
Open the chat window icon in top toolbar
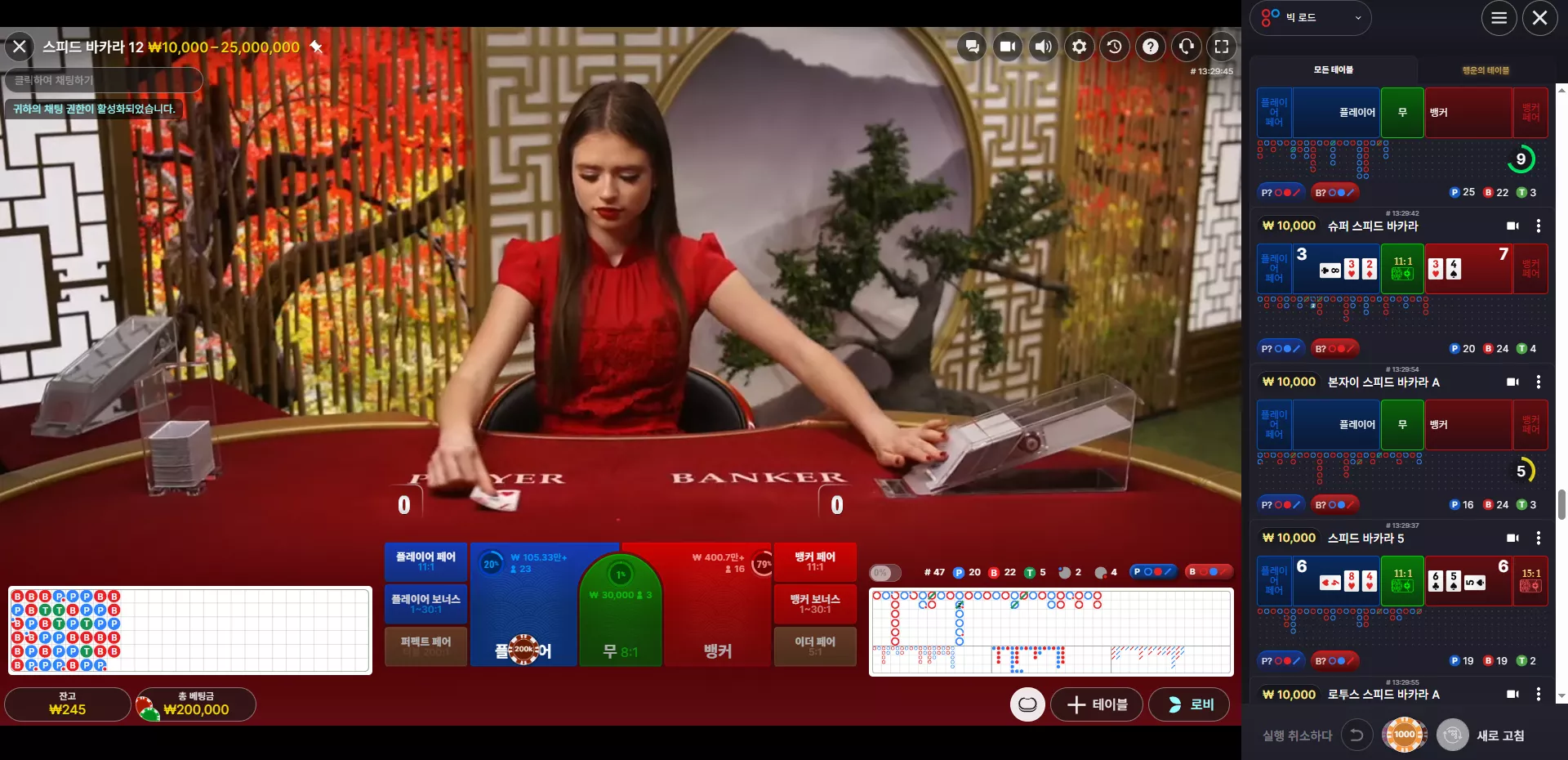972,47
